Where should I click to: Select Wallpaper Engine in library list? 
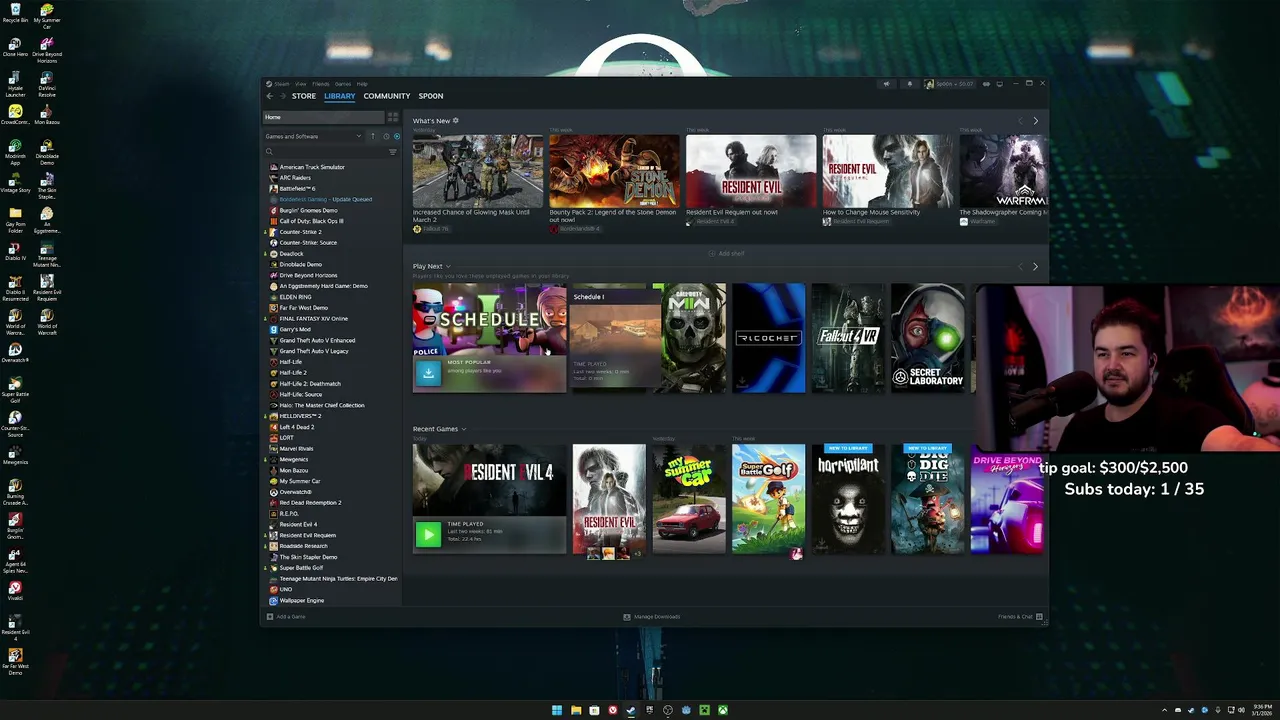click(x=301, y=600)
